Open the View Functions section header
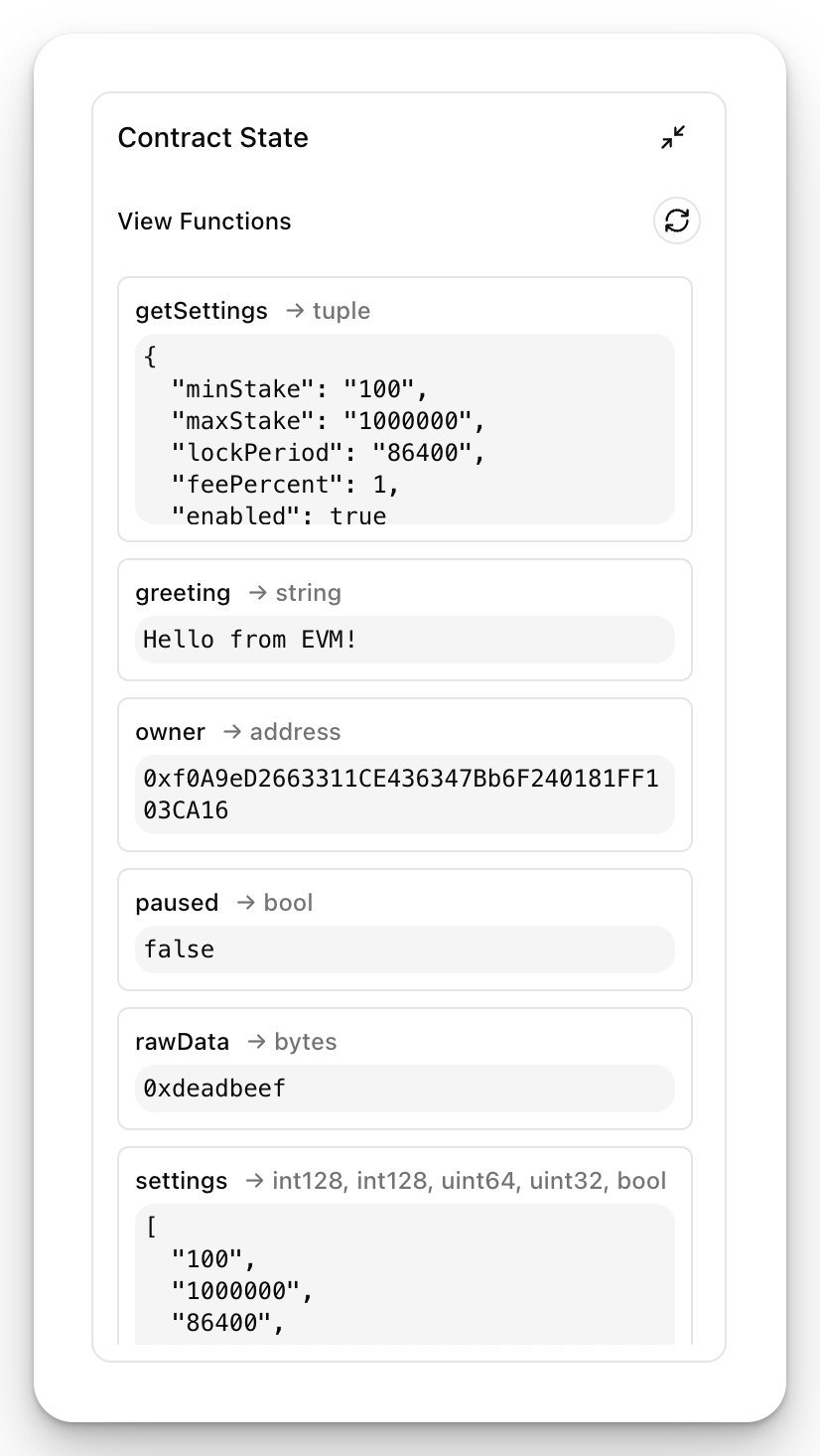This screenshot has width=820, height=1456. coord(205,220)
